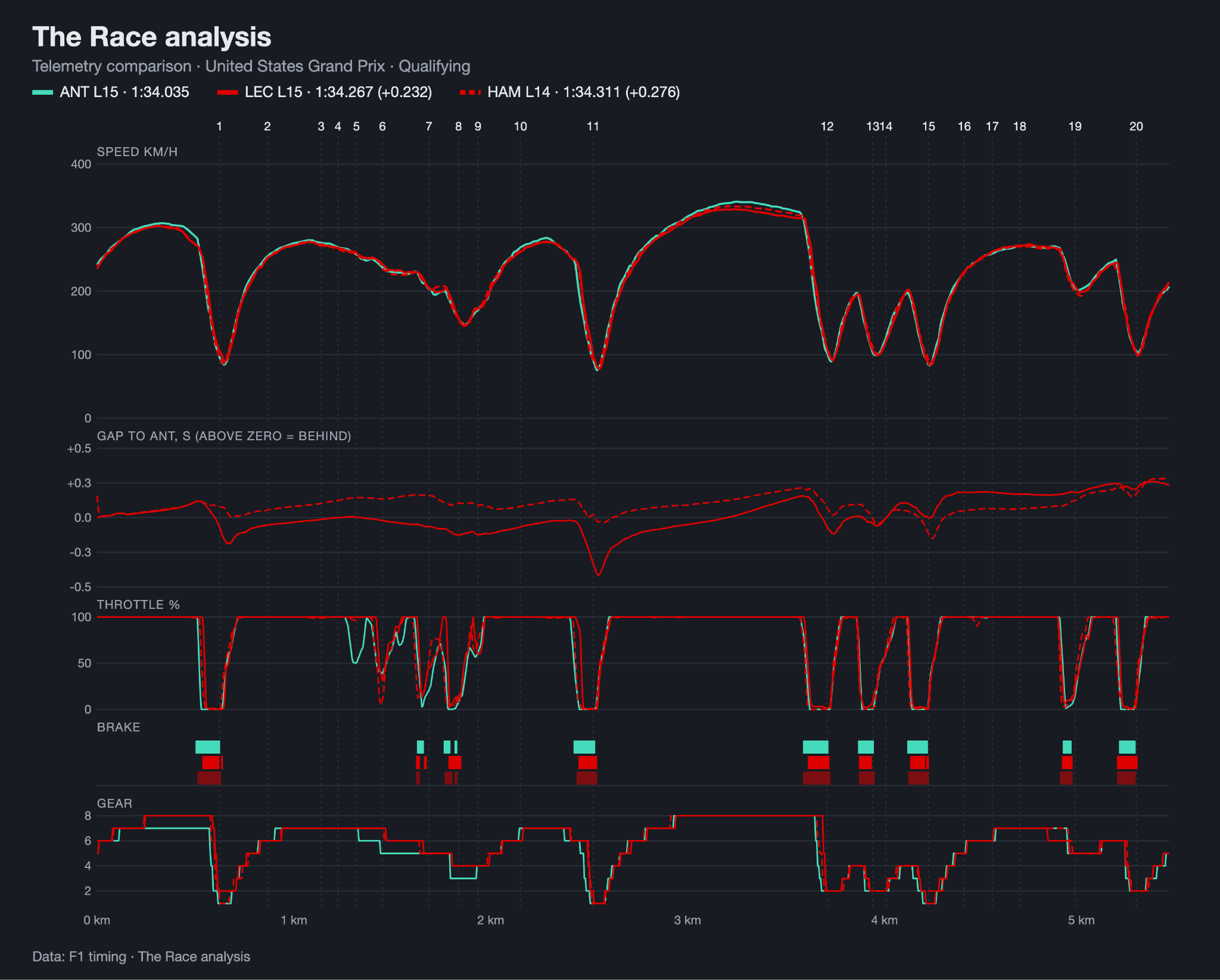Click the '3 km' distance axis label
The image size is (1220, 980).
pos(687,920)
